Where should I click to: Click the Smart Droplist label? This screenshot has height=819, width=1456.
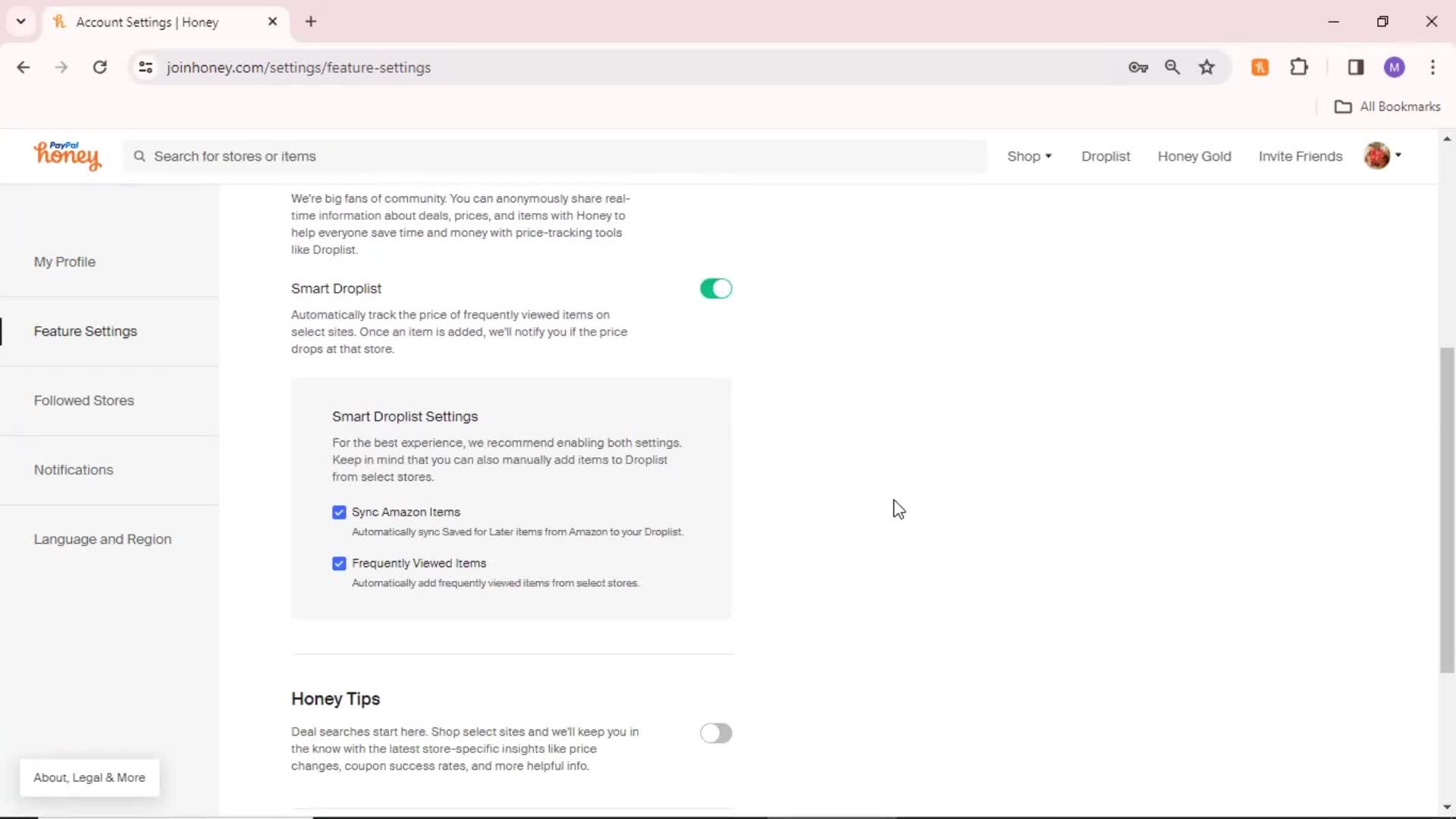click(x=336, y=289)
